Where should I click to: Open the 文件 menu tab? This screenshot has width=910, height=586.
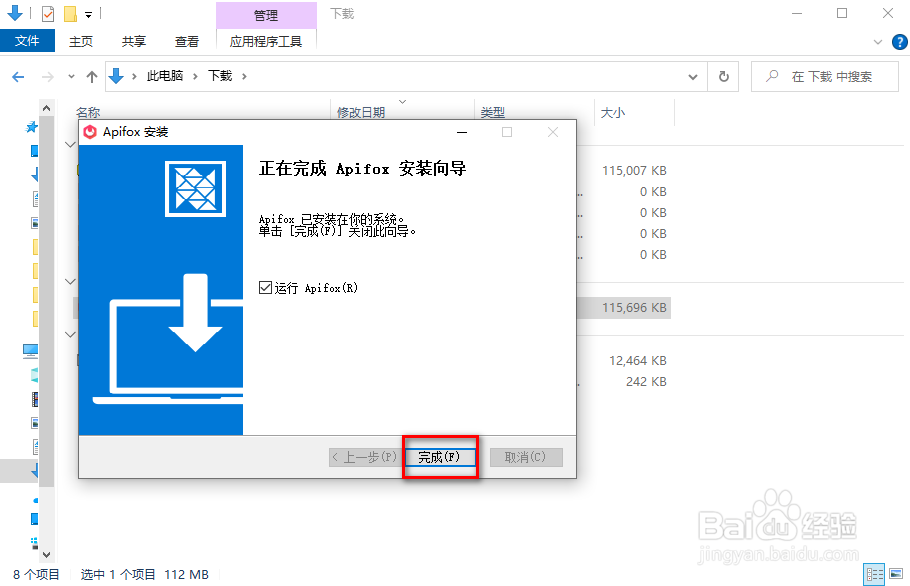(x=27, y=41)
